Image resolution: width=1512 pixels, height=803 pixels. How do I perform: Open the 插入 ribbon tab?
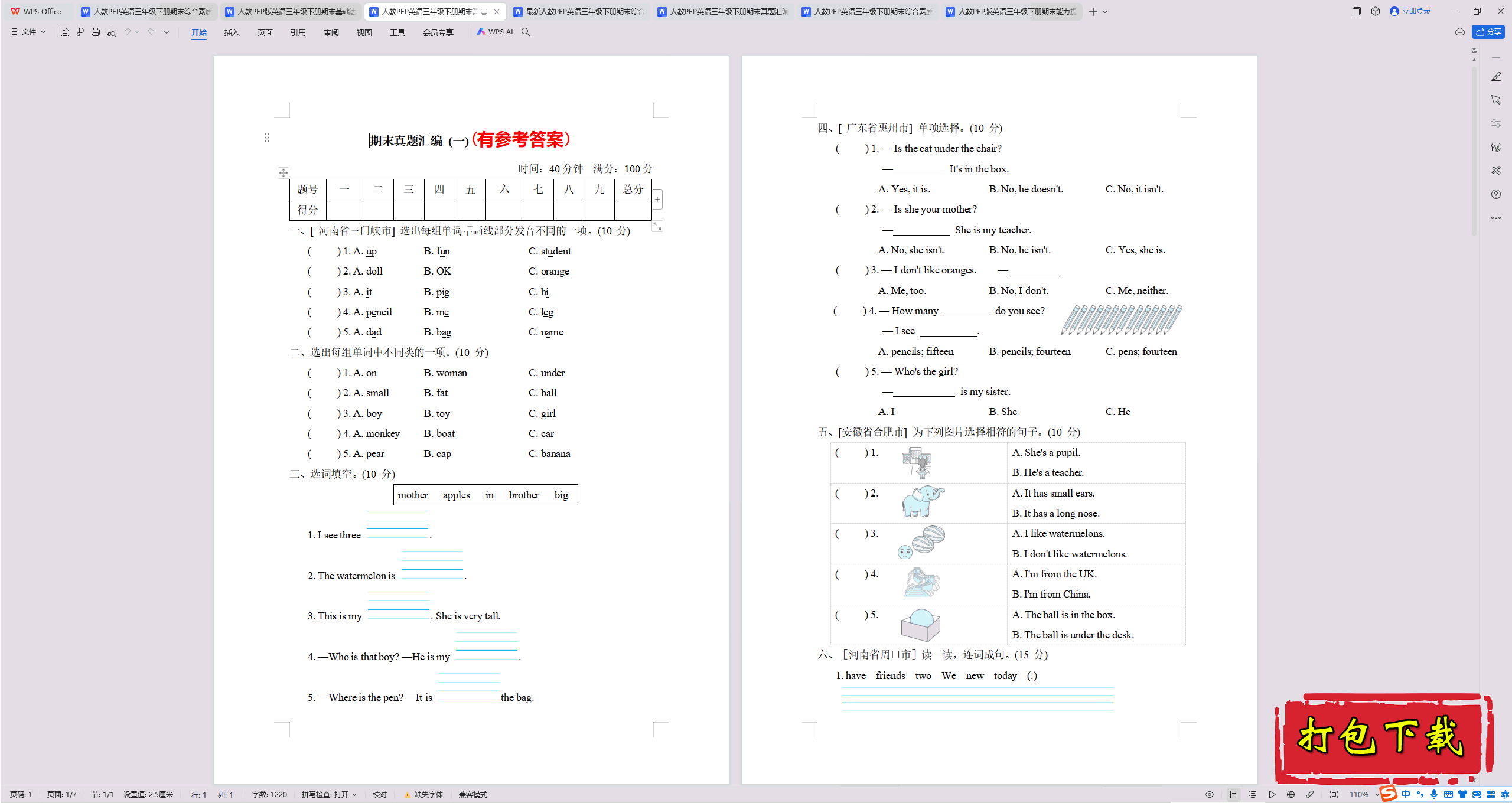(x=232, y=32)
